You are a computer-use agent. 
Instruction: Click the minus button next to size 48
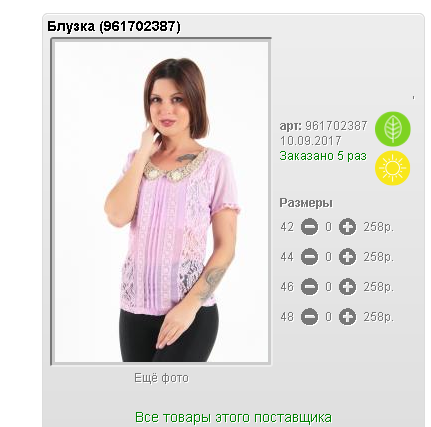coord(309,317)
